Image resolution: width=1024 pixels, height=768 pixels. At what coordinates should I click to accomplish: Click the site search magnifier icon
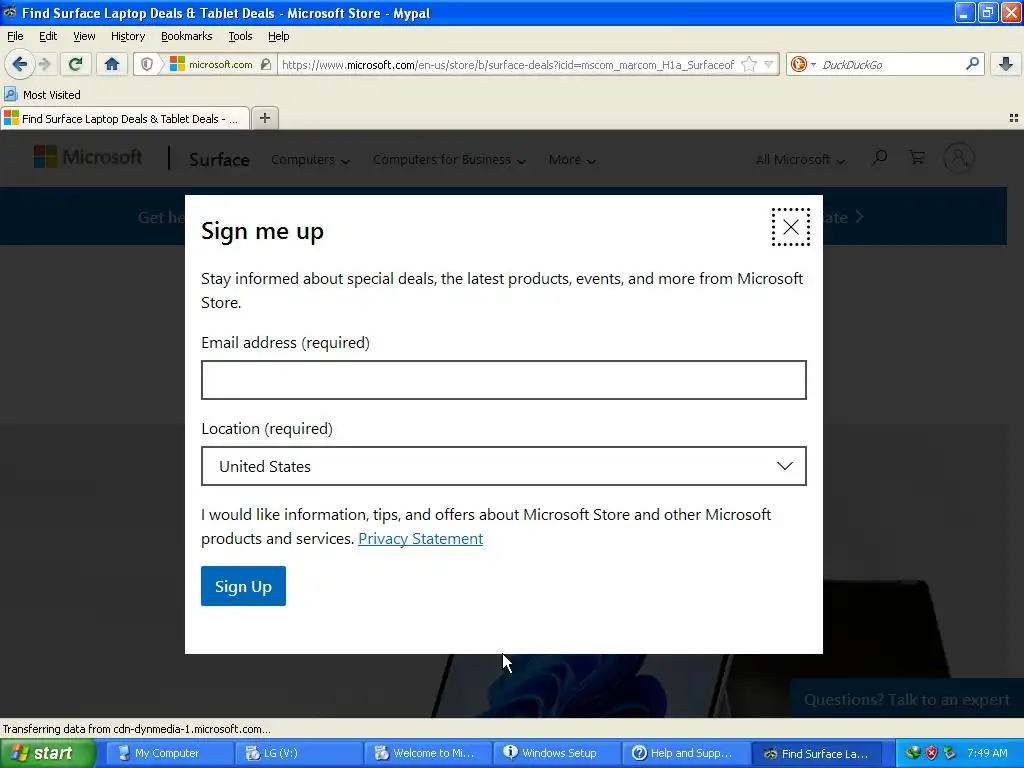coord(879,157)
